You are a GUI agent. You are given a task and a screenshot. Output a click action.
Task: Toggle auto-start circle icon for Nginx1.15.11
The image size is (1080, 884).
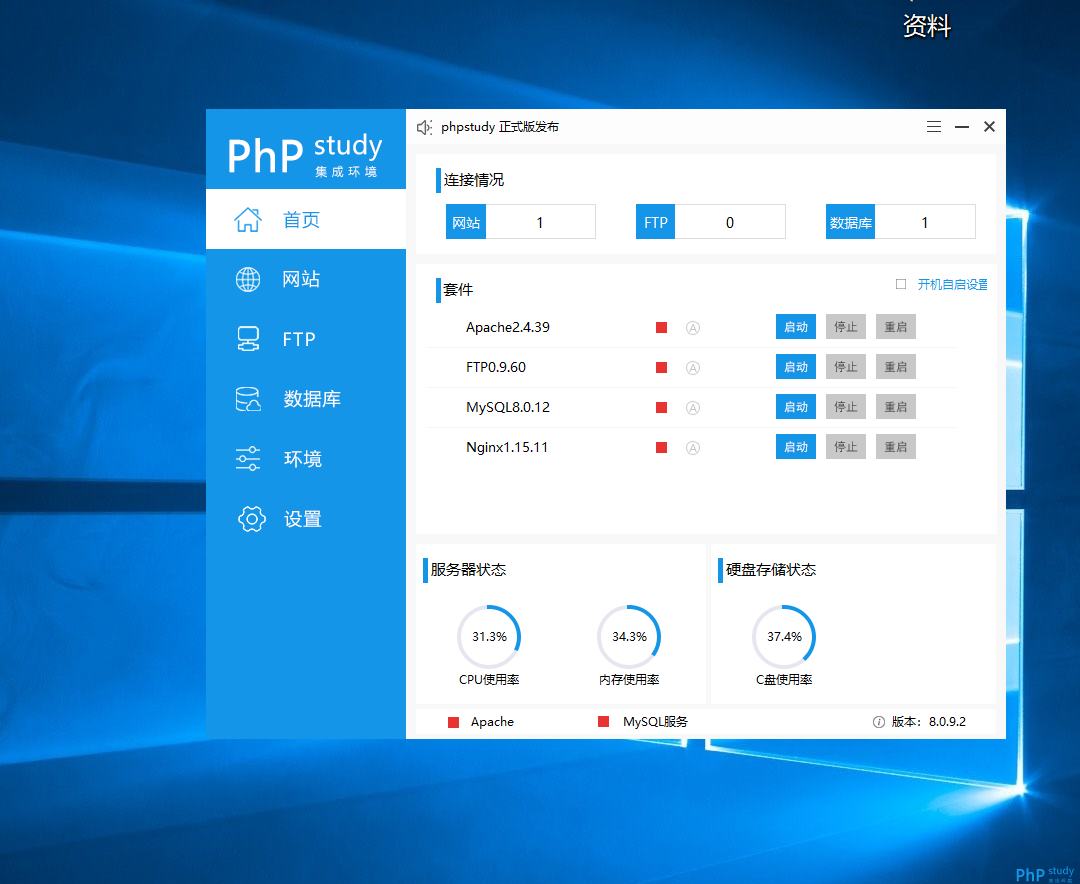pos(693,448)
